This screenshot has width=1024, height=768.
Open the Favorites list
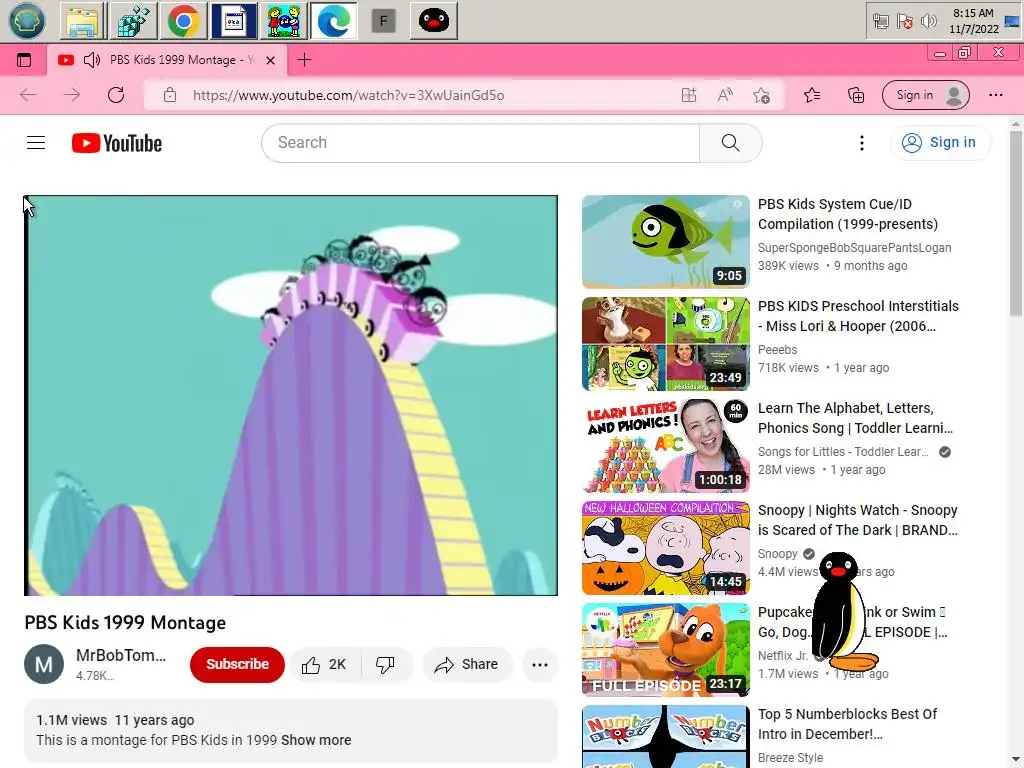click(x=812, y=95)
